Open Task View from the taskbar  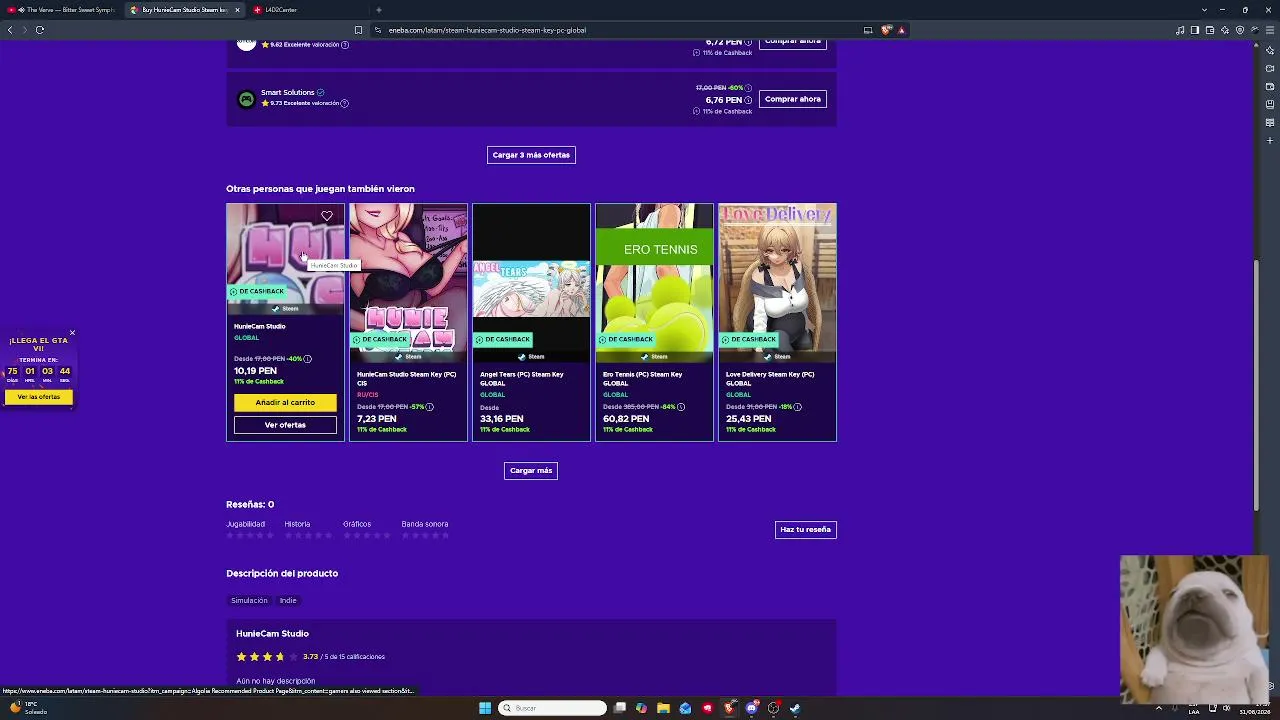[x=620, y=708]
